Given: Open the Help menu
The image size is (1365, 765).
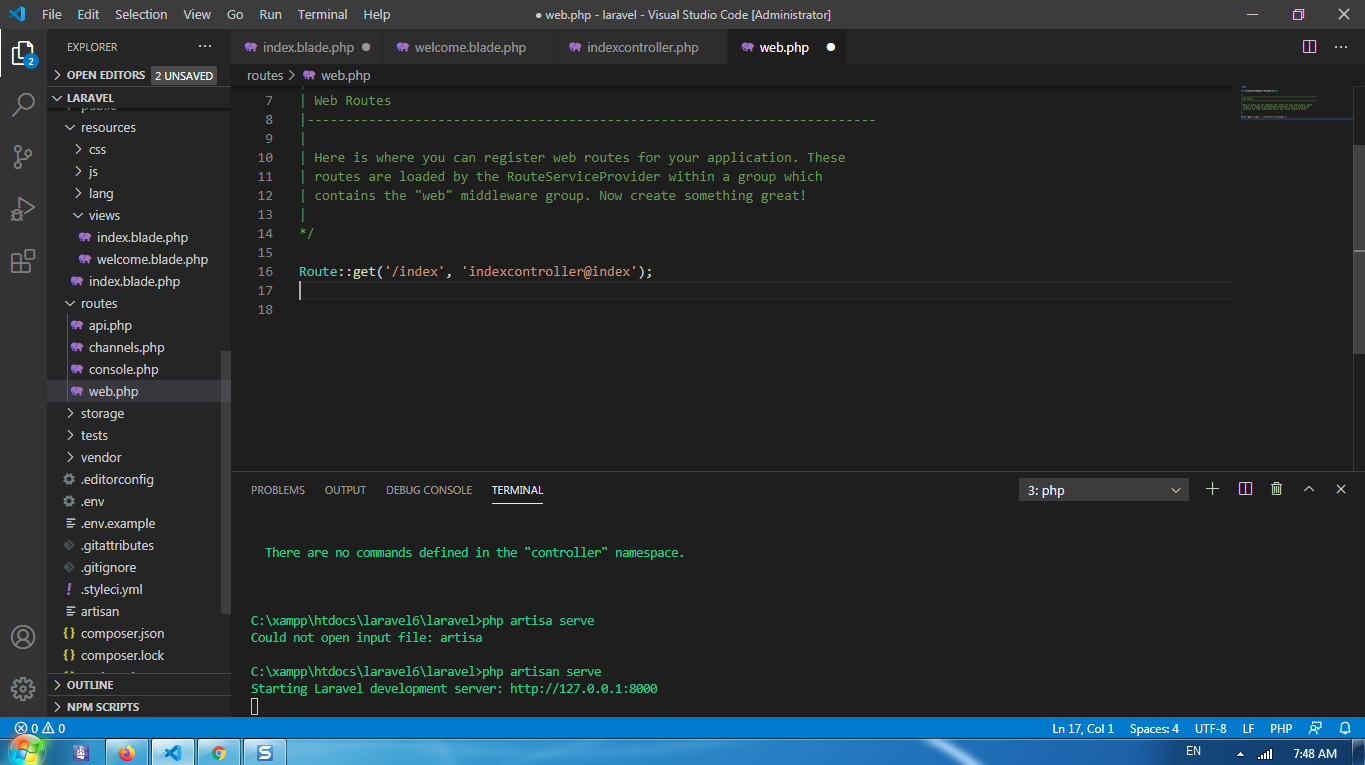Looking at the screenshot, I should 377,14.
